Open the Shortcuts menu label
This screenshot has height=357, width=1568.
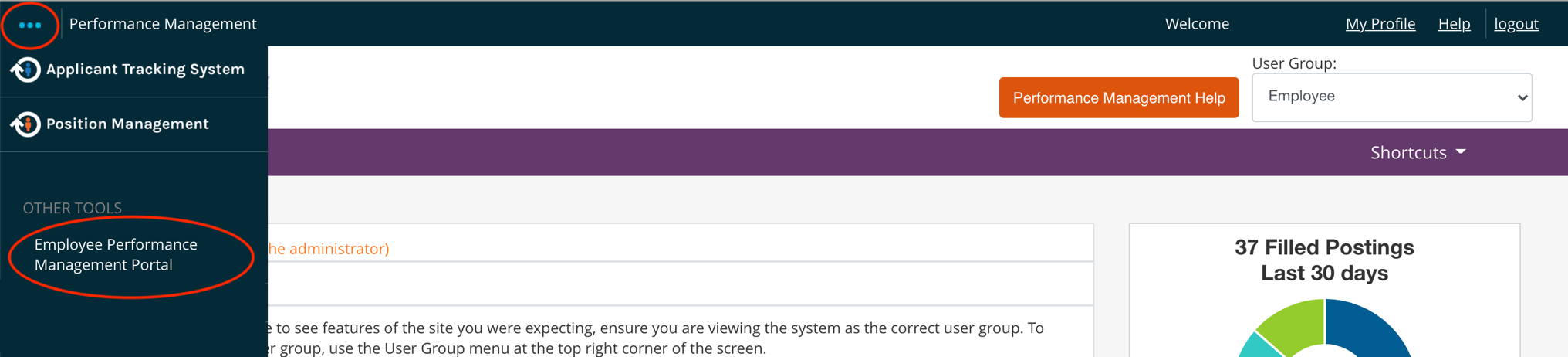point(1407,152)
